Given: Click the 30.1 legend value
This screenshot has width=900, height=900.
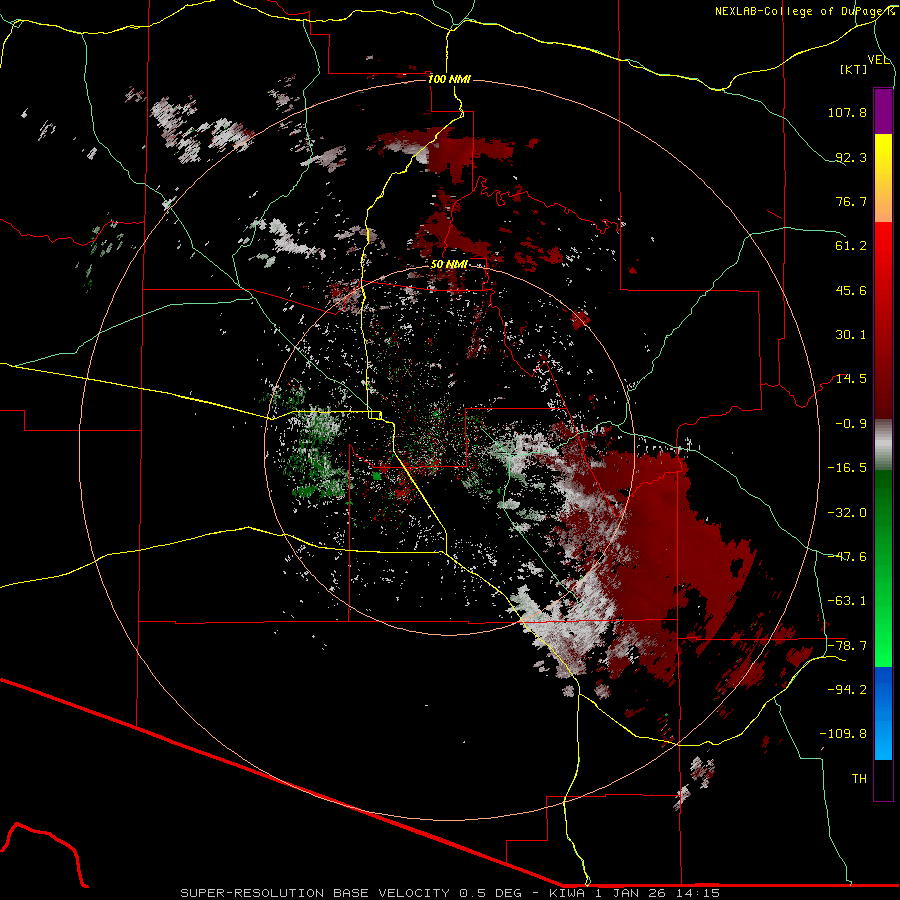Looking at the screenshot, I should coord(851,335).
